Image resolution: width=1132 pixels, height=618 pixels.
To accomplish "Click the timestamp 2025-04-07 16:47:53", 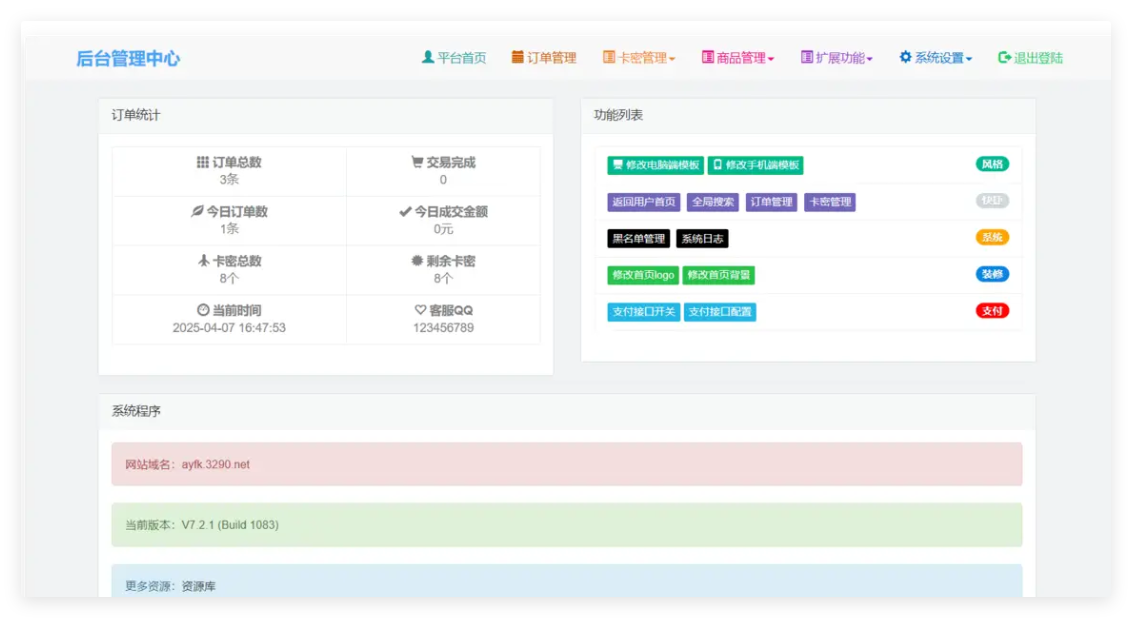I will coord(229,328).
